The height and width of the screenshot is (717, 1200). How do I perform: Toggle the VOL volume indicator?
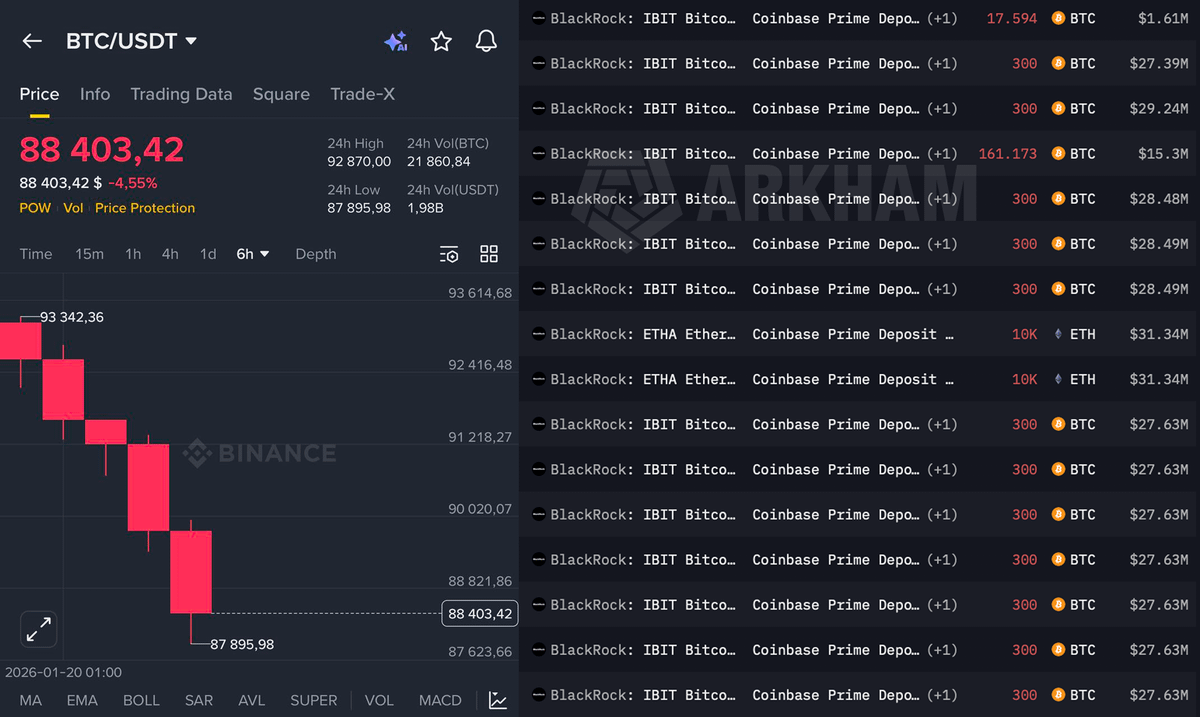379,700
